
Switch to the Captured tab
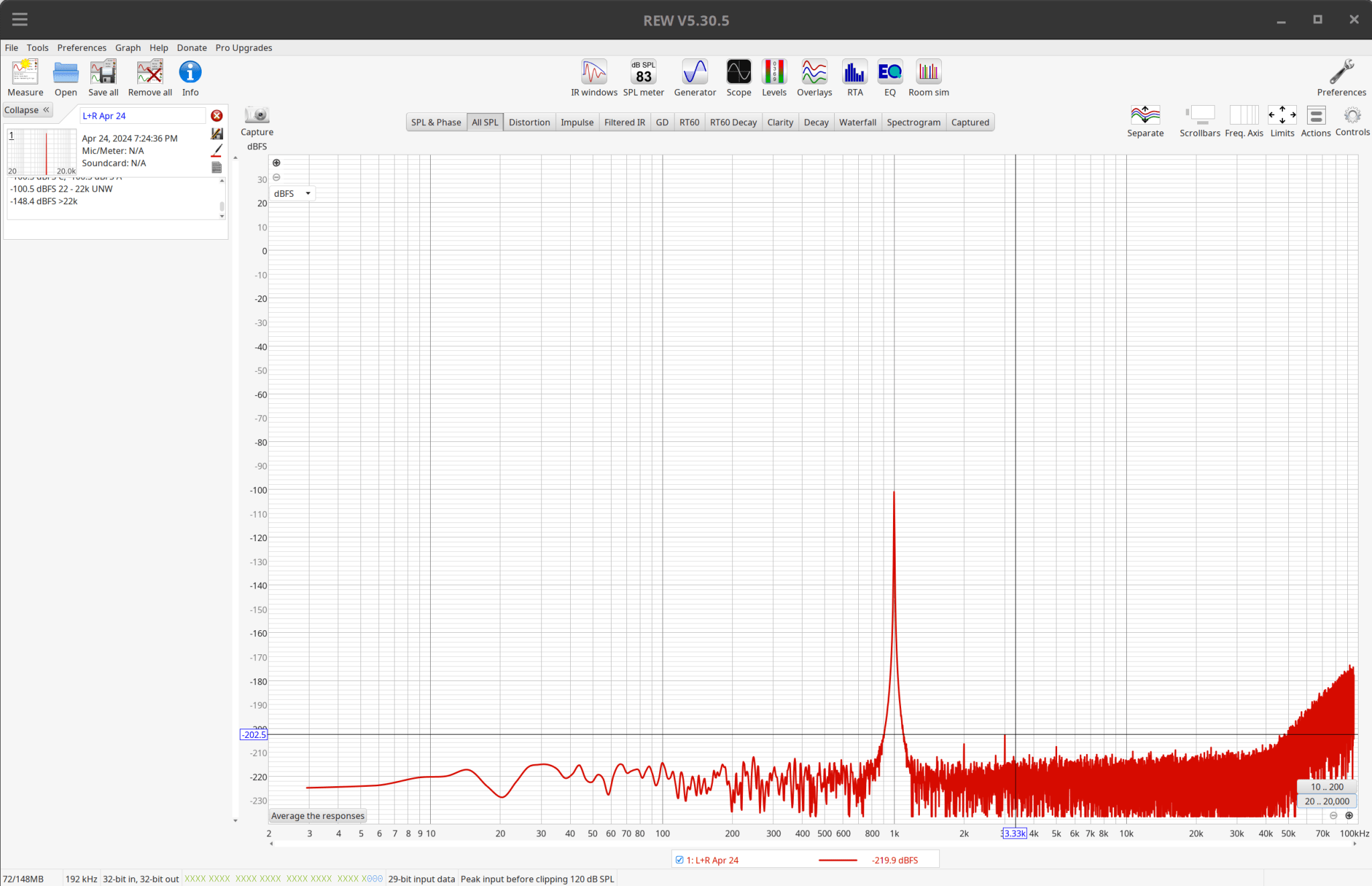(x=970, y=122)
